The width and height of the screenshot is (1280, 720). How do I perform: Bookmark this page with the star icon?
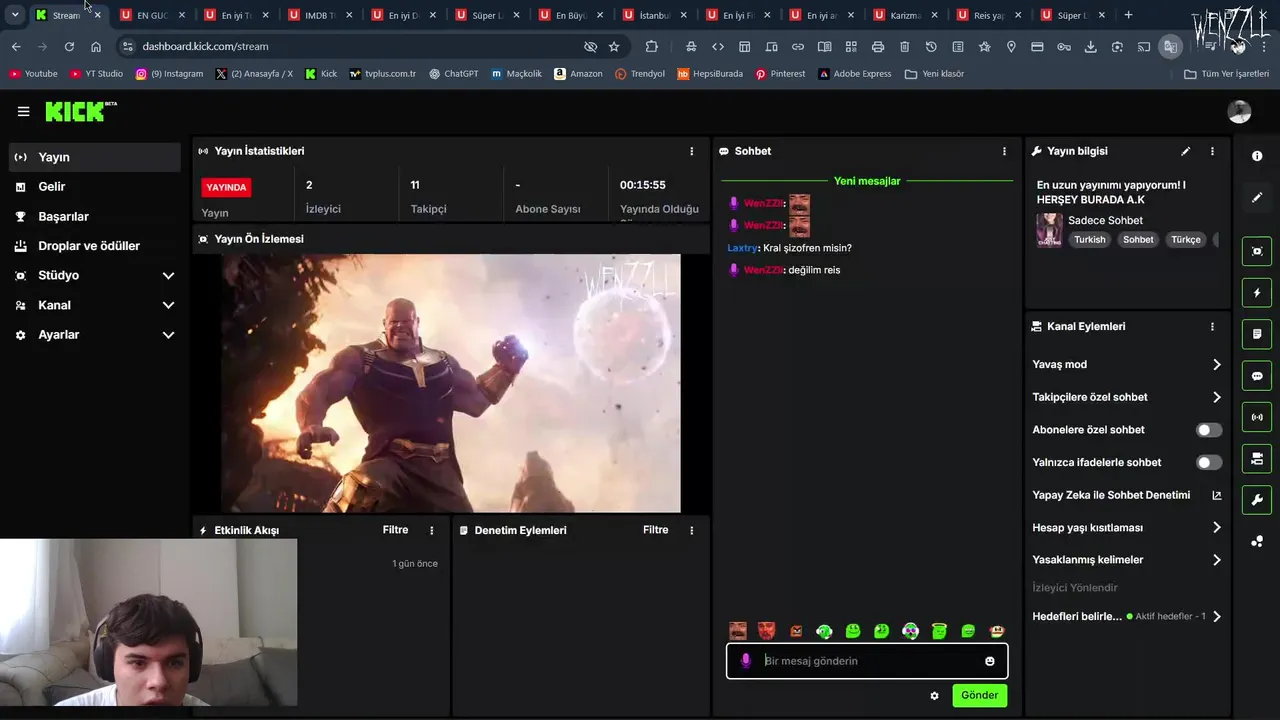614,46
